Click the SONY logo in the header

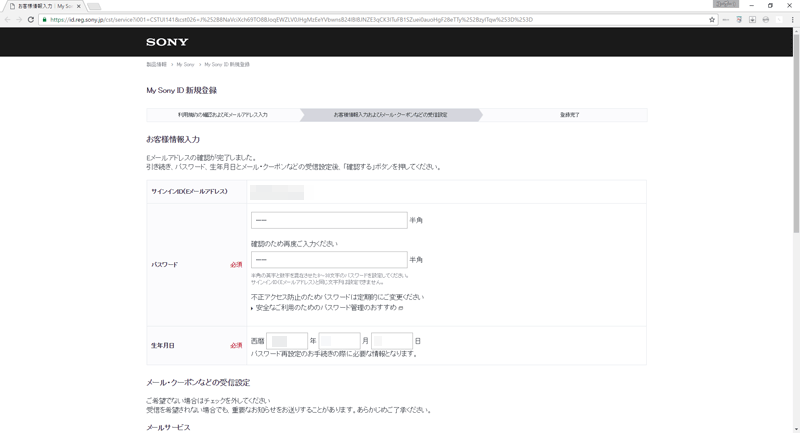tap(167, 42)
